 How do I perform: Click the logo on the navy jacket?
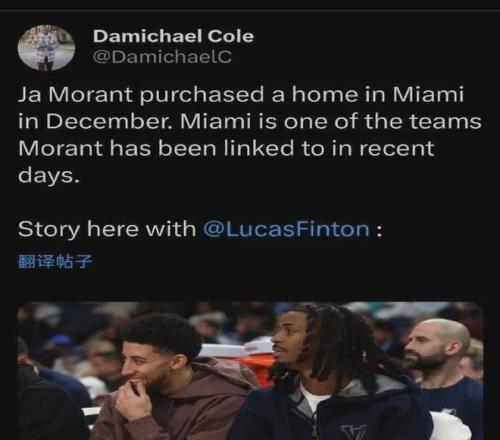[353, 432]
